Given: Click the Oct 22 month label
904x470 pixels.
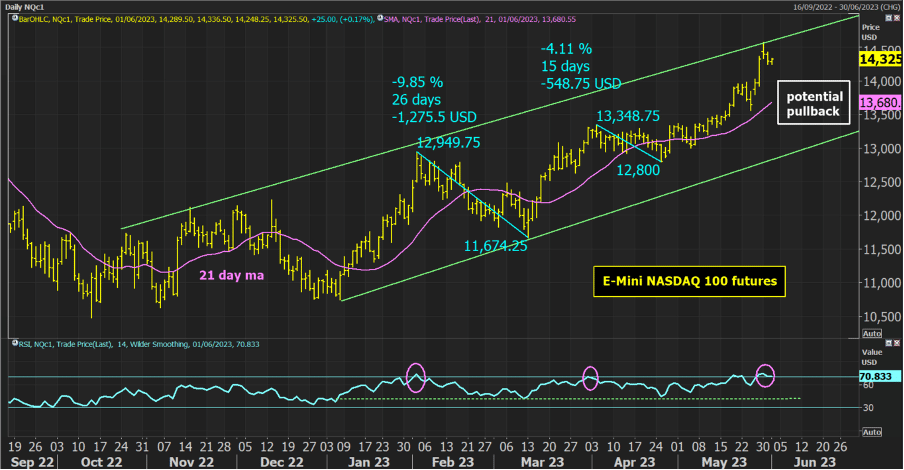Looking at the screenshot, I should [101, 462].
